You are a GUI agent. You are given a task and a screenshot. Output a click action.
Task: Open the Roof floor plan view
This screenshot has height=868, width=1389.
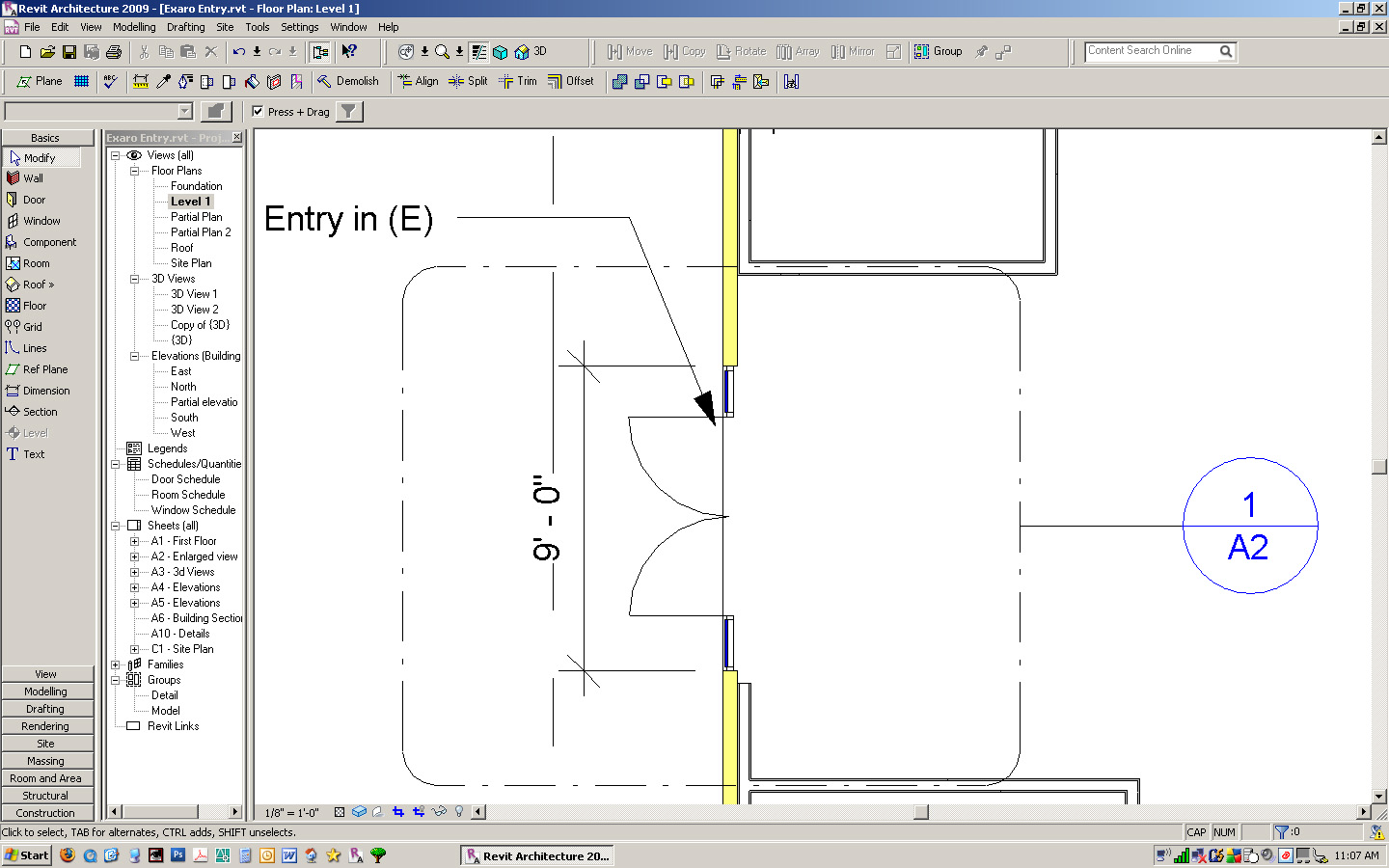tap(181, 248)
